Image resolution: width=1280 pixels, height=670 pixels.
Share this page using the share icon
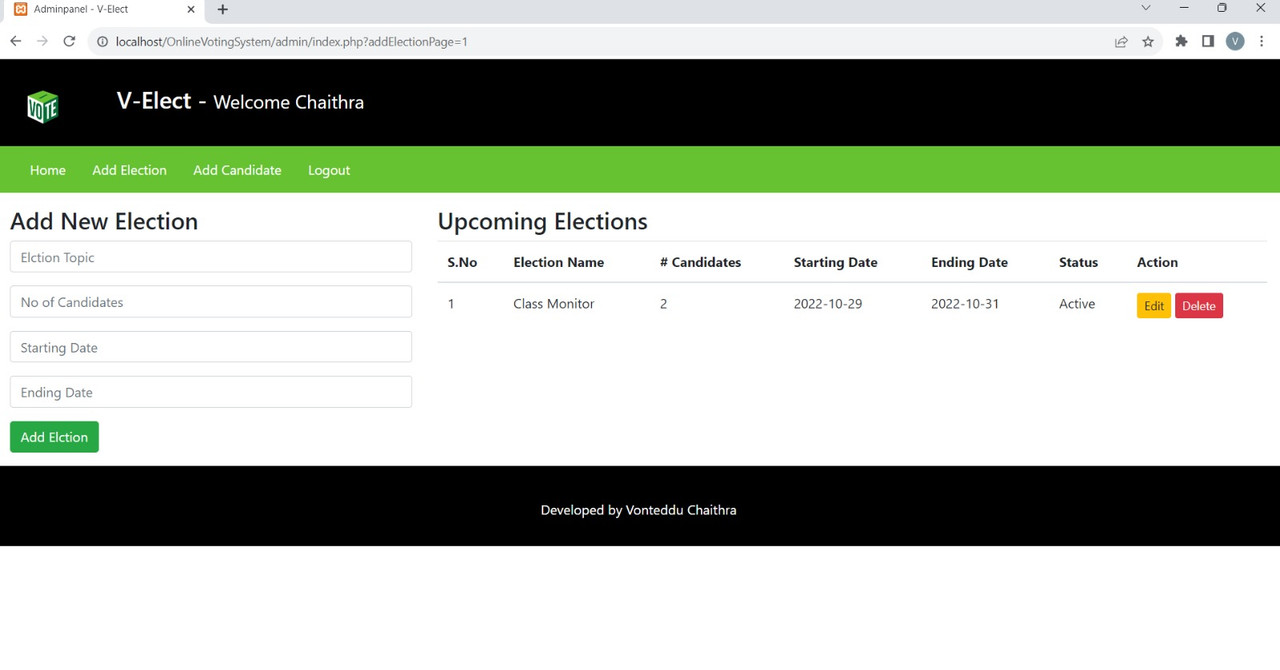click(1121, 42)
